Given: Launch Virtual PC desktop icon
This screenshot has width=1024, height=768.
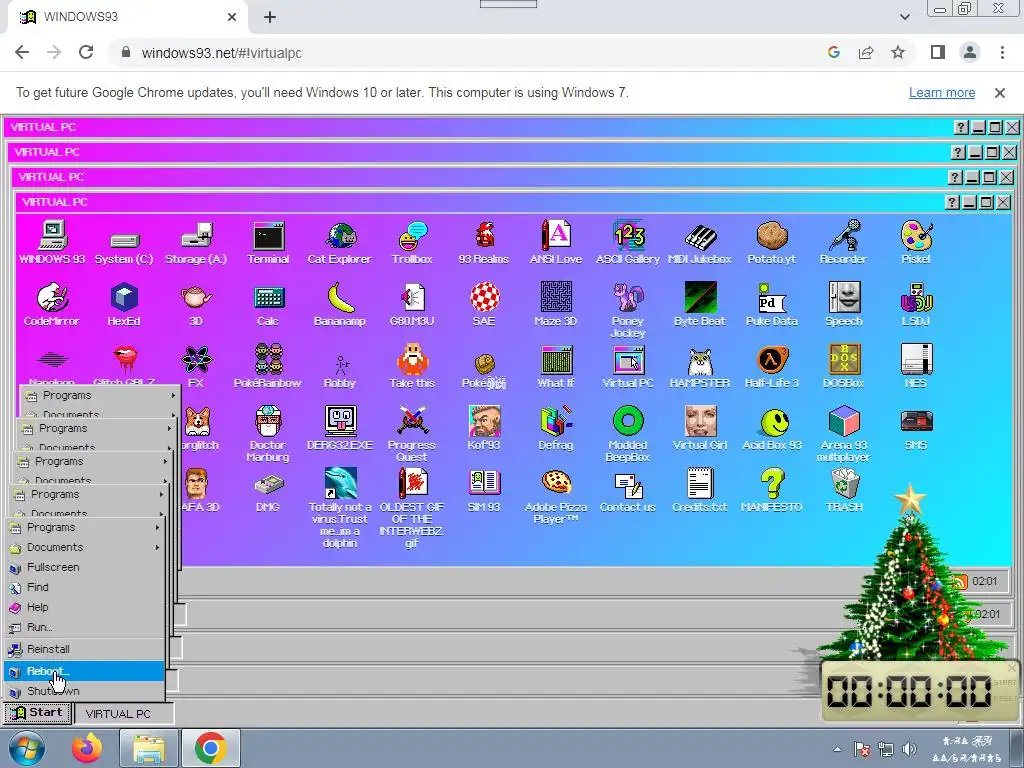Looking at the screenshot, I should click(628, 366).
